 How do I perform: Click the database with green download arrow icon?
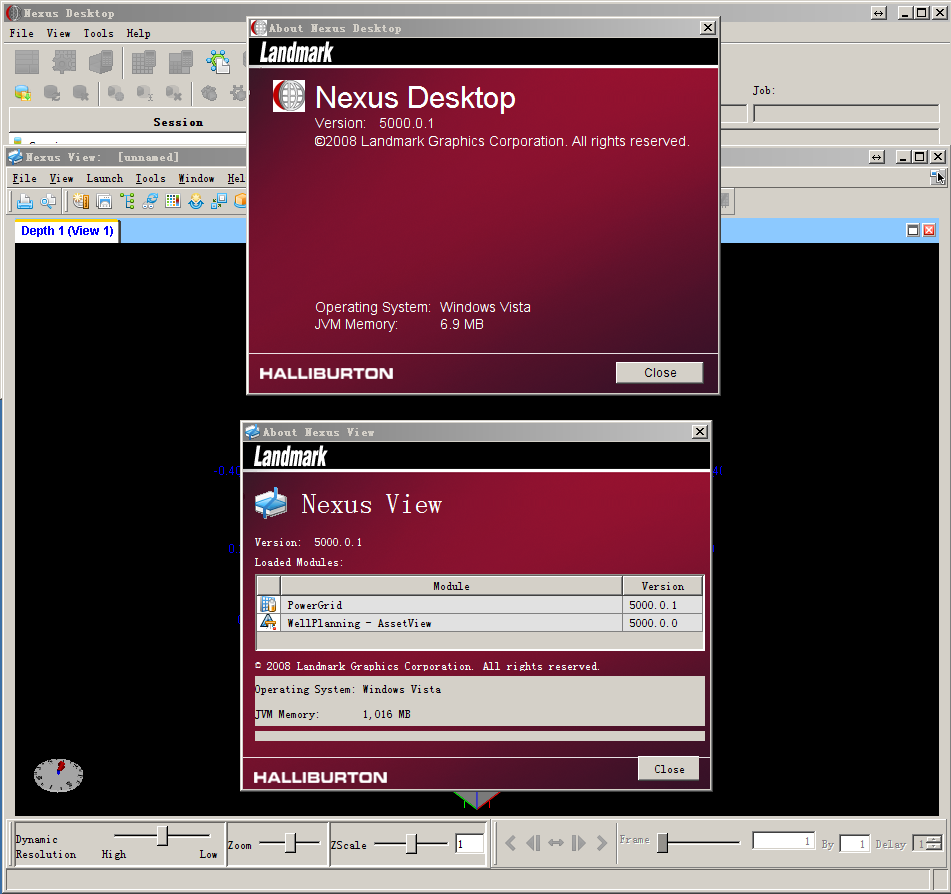pos(23,93)
